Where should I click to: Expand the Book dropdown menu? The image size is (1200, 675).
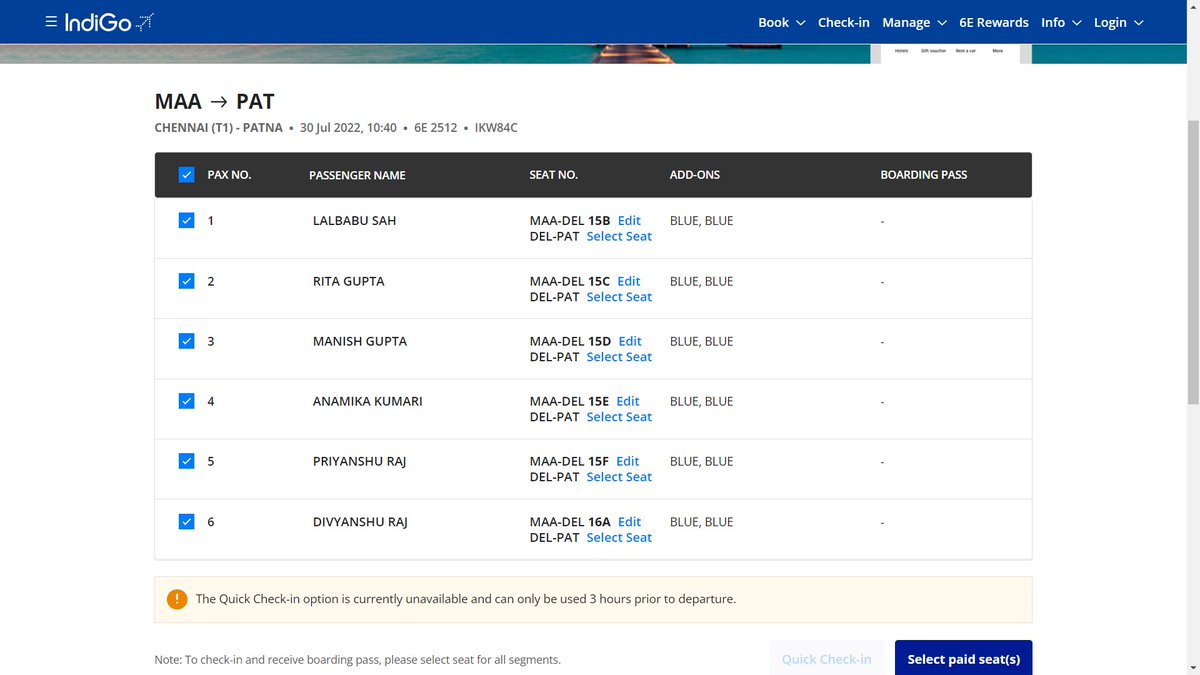click(782, 22)
